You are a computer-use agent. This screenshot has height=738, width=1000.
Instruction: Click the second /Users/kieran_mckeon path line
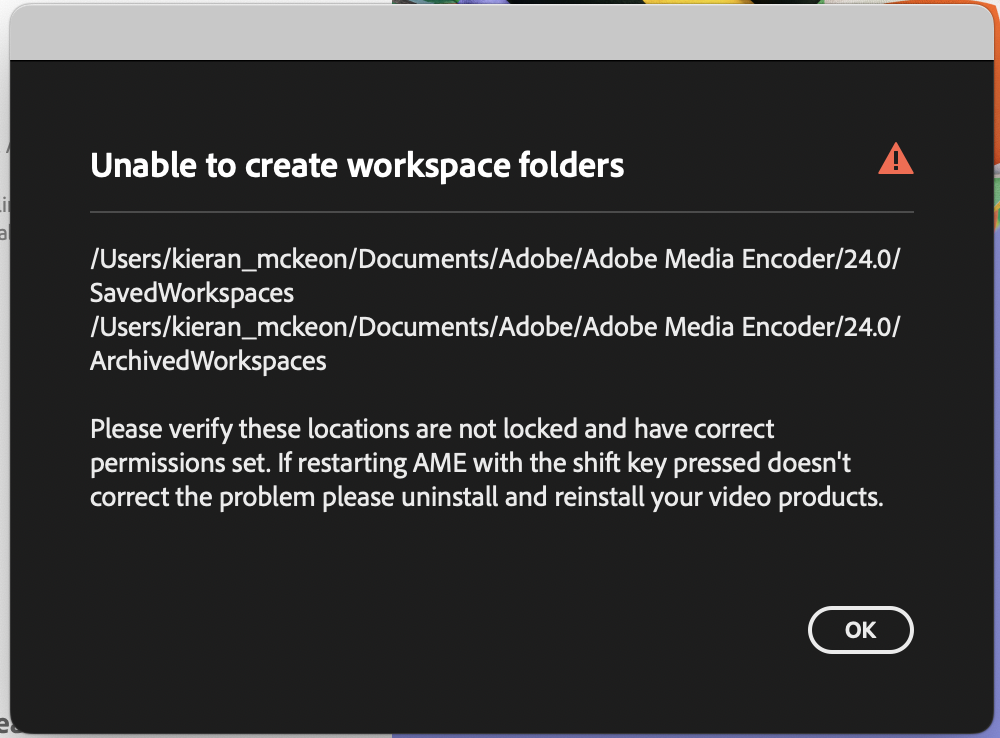pyautogui.click(x=495, y=327)
